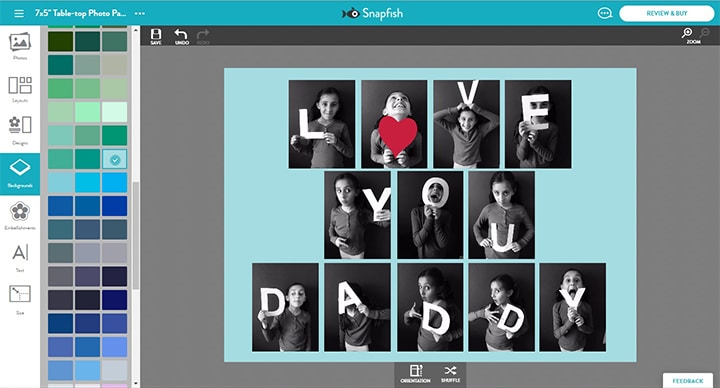Open the Feedback tab
Screen dimensions: 720x388
click(x=688, y=381)
